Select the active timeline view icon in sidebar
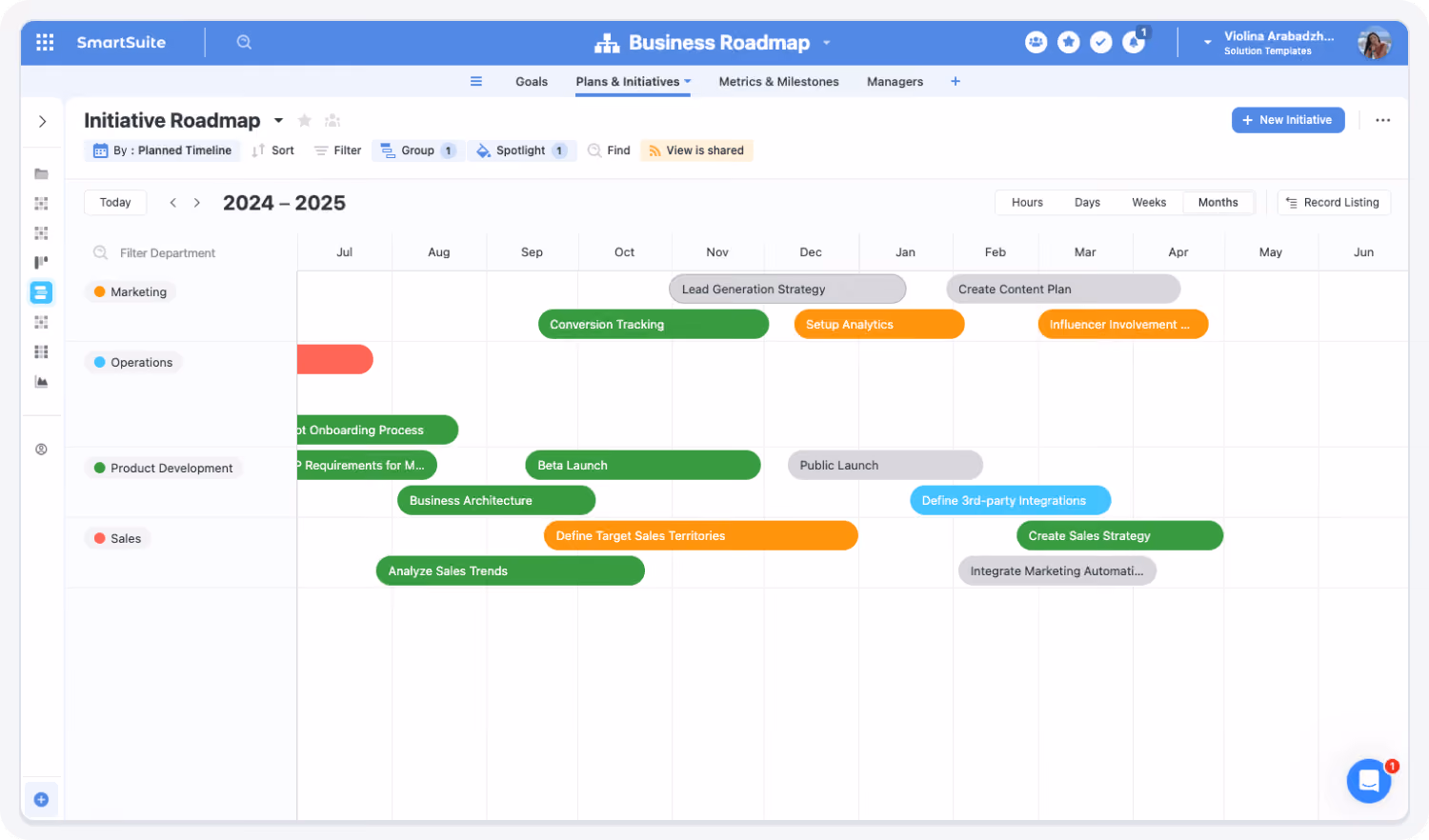This screenshot has width=1429, height=840. point(41,291)
